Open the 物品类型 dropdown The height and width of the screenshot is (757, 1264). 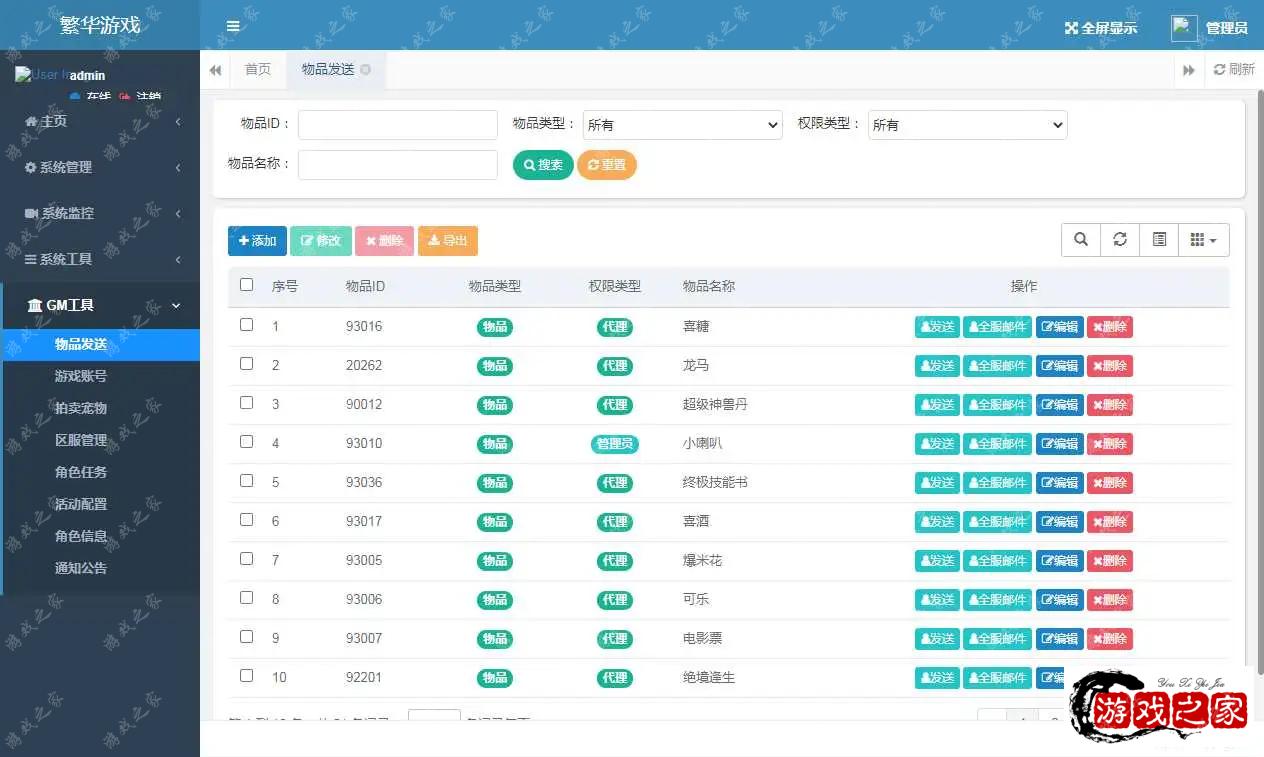[682, 125]
